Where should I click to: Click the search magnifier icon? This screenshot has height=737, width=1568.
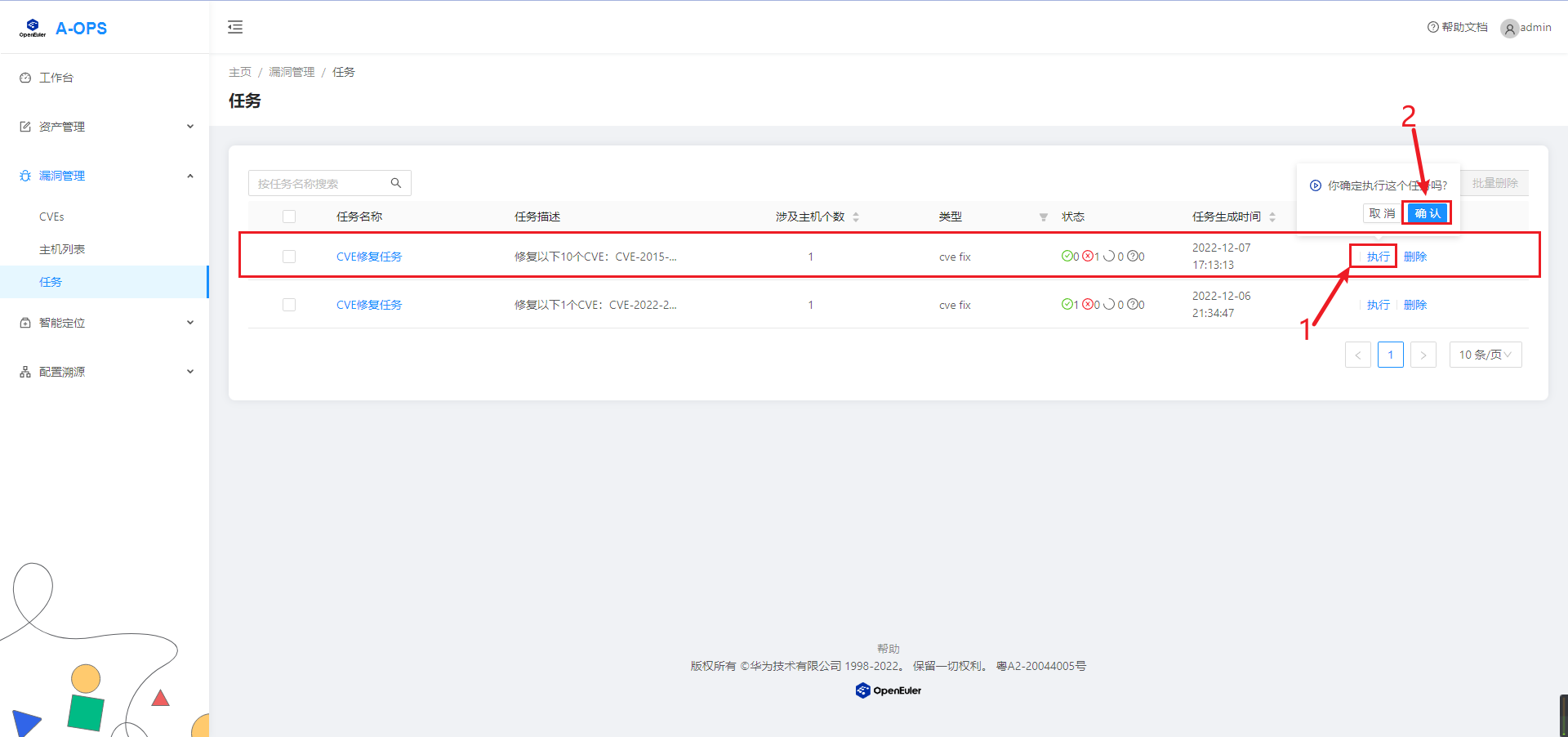point(396,183)
